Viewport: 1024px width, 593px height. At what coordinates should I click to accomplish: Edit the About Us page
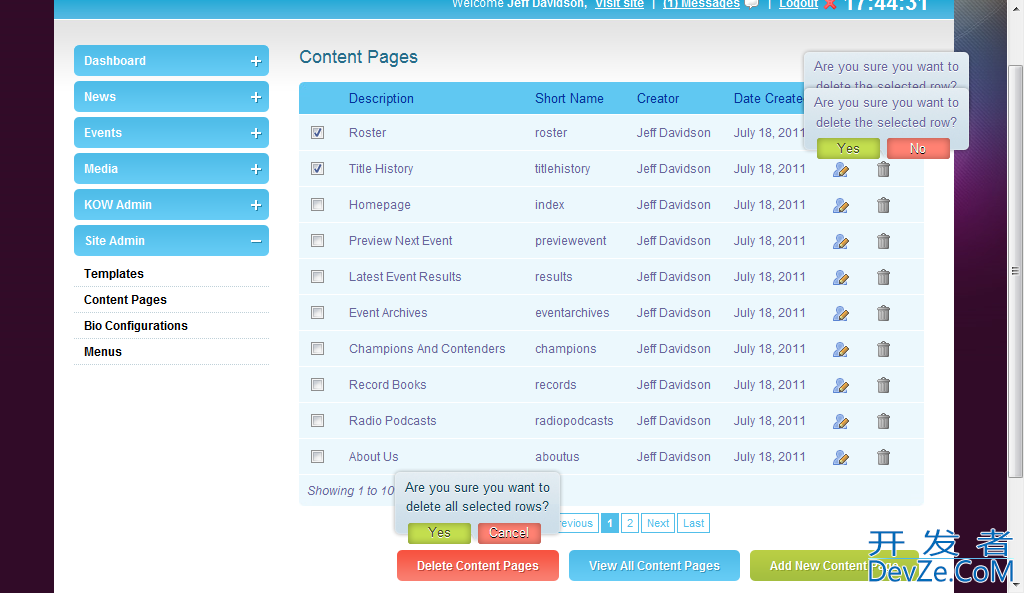[x=840, y=457]
